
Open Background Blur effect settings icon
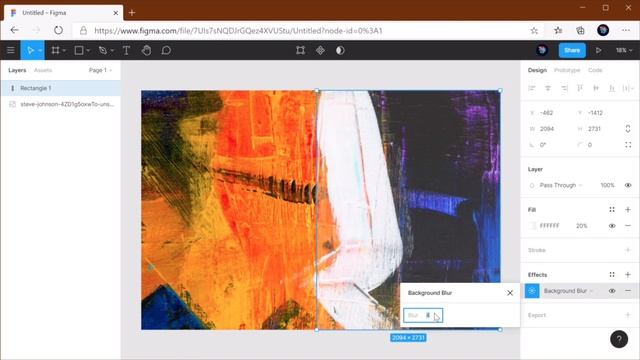click(532, 291)
